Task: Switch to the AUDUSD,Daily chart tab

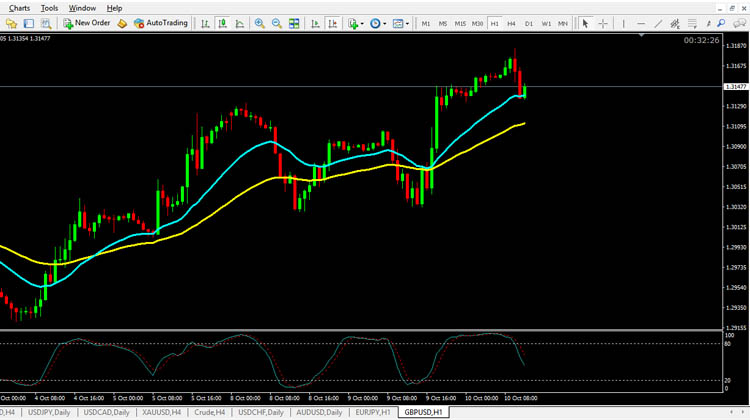Action: coord(319,412)
